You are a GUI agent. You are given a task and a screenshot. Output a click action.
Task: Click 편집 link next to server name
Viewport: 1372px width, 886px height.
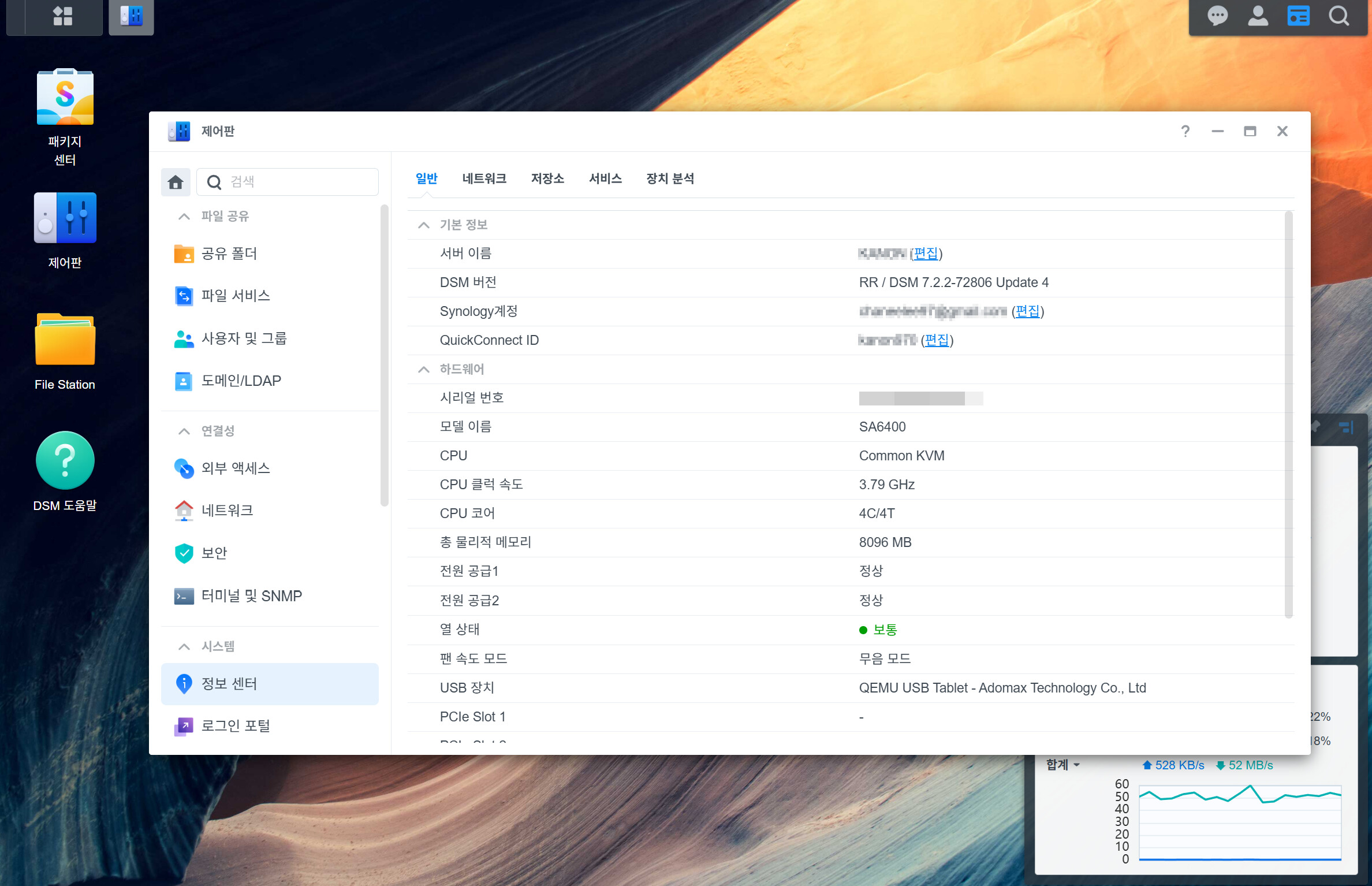[x=926, y=254]
